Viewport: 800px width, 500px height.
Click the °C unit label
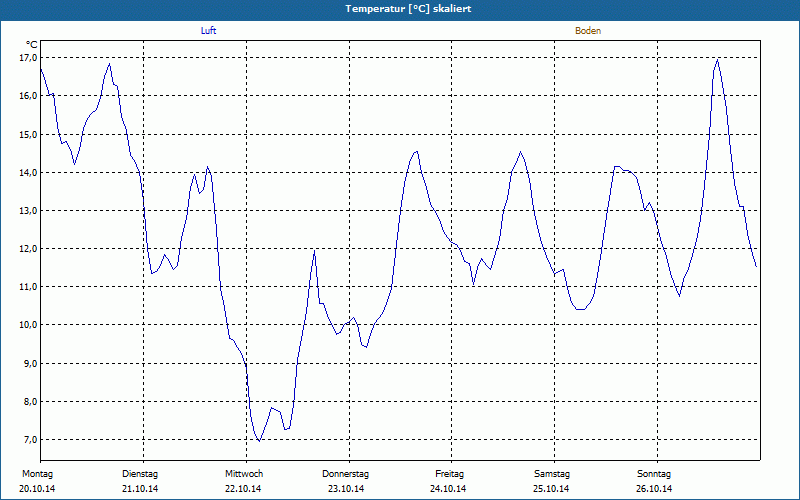[x=32, y=45]
